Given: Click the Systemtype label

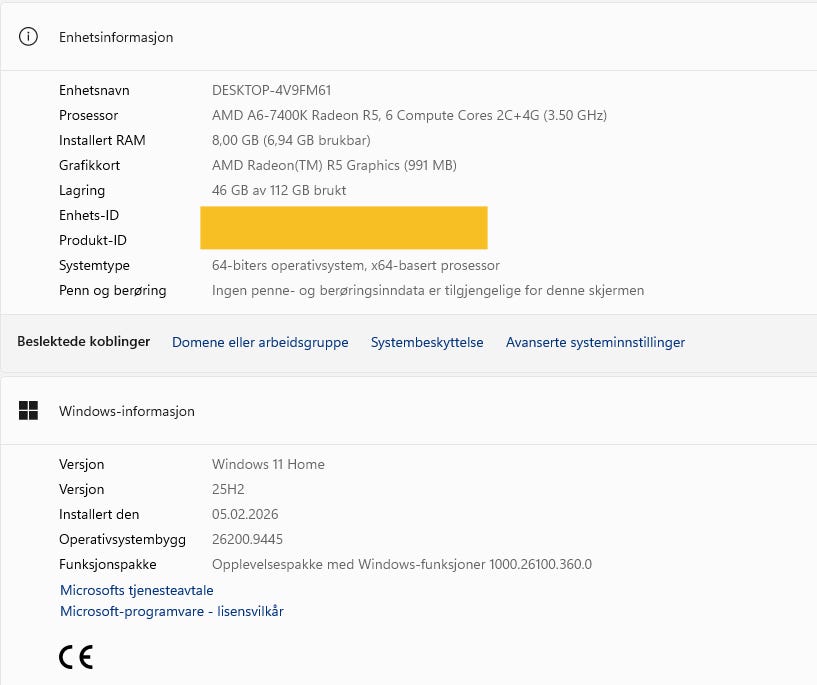Looking at the screenshot, I should pyautogui.click(x=94, y=265).
